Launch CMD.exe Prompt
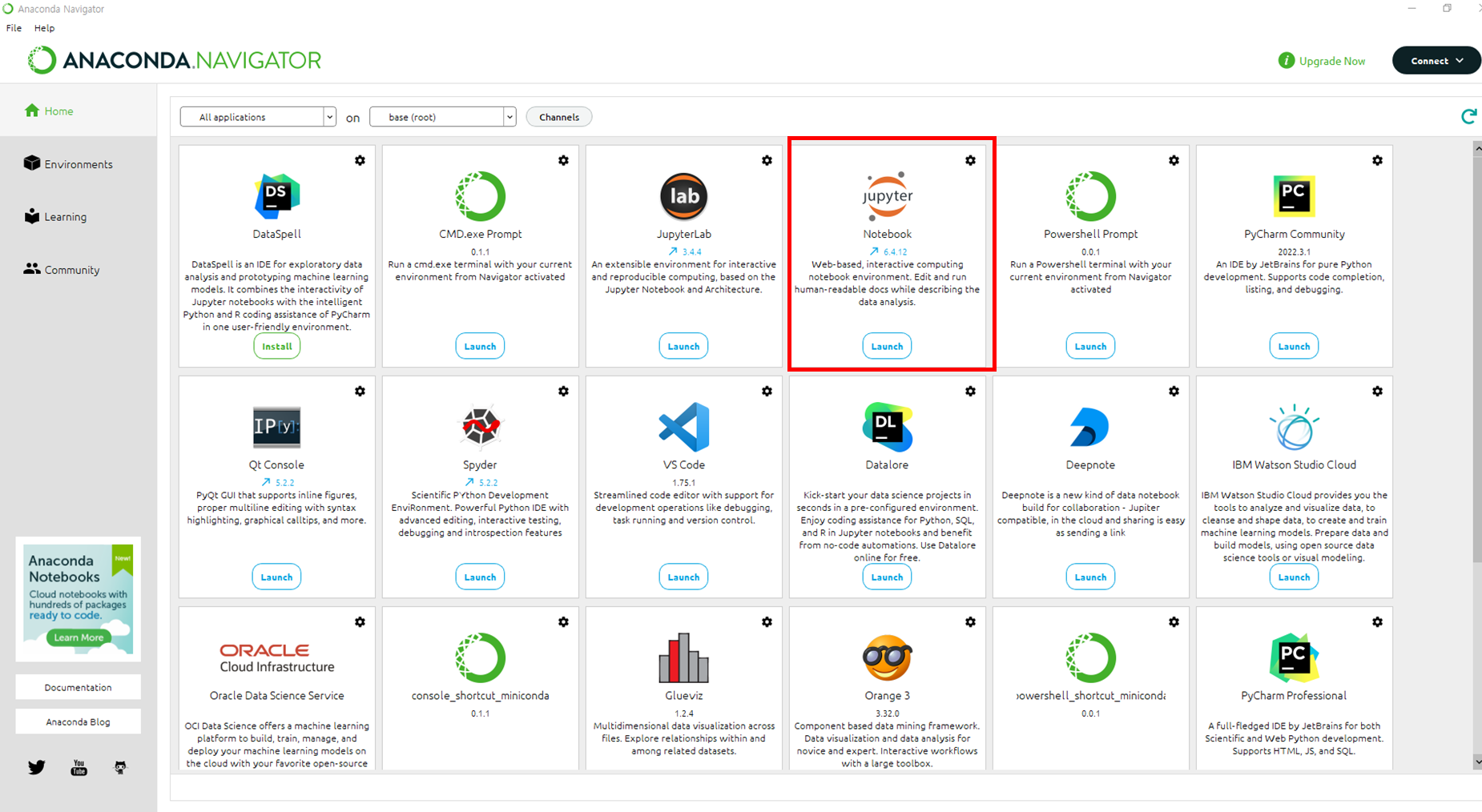Viewport: 1482px width, 812px height. click(480, 346)
